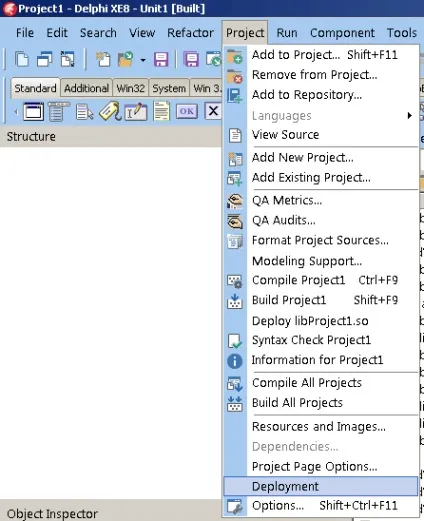
Task: Click the View Unit pages icon in toolbar
Action: [22, 59]
